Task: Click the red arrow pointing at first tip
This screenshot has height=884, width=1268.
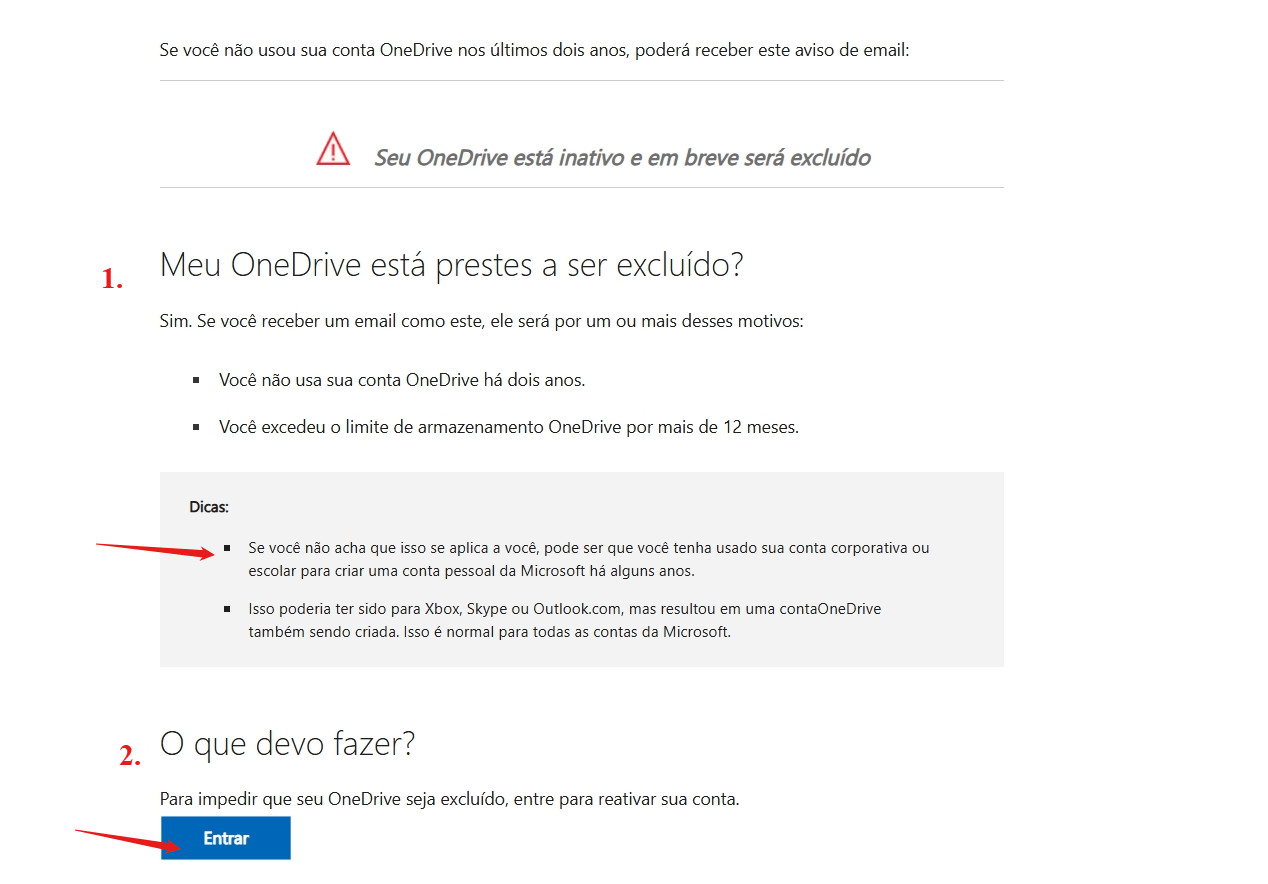Action: [156, 552]
